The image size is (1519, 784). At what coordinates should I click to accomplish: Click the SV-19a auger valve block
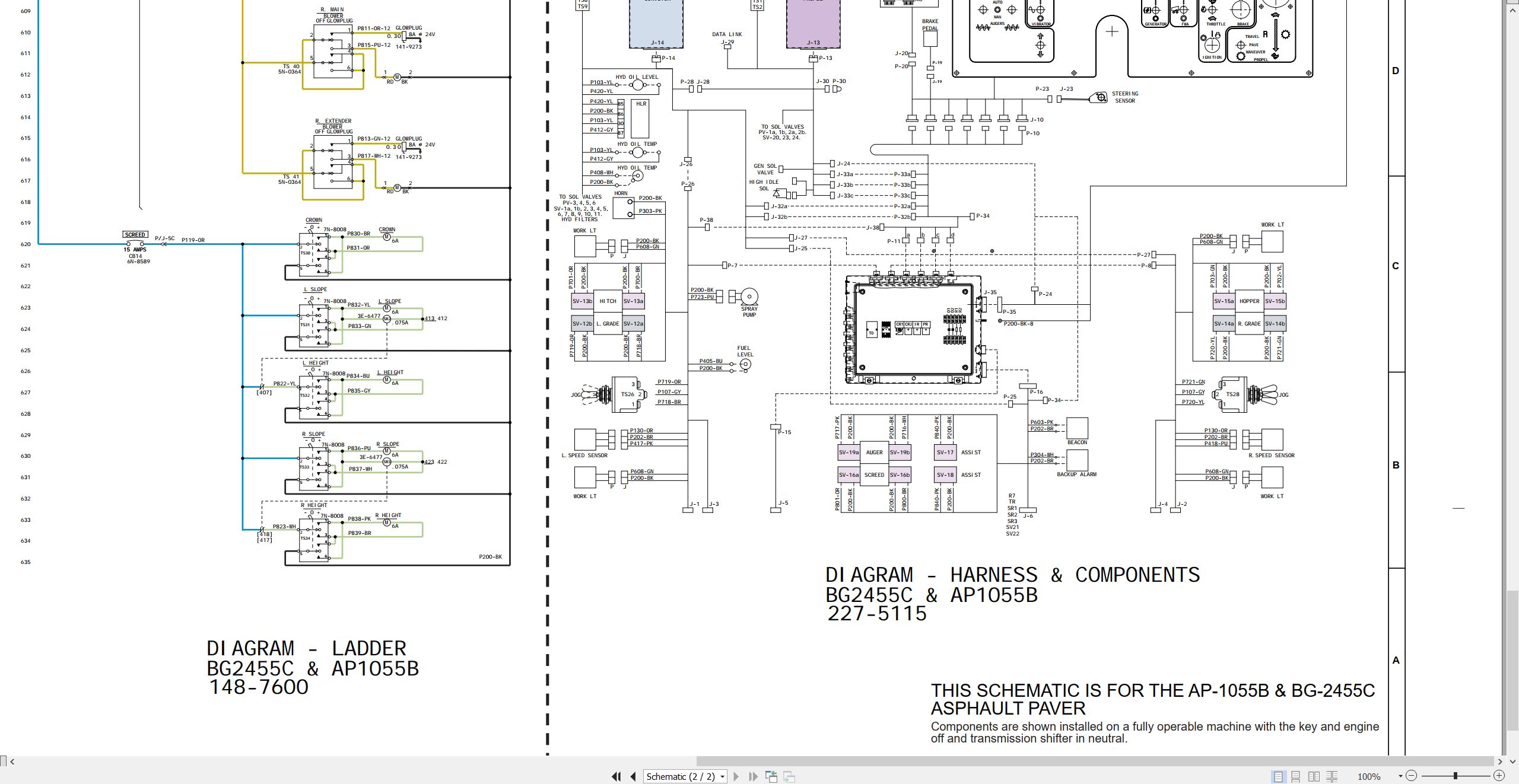pos(849,452)
